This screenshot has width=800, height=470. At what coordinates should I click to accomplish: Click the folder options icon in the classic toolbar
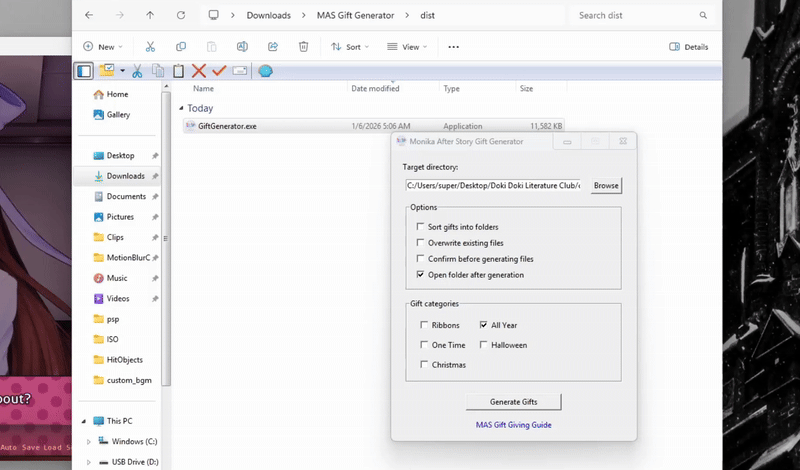[107, 70]
